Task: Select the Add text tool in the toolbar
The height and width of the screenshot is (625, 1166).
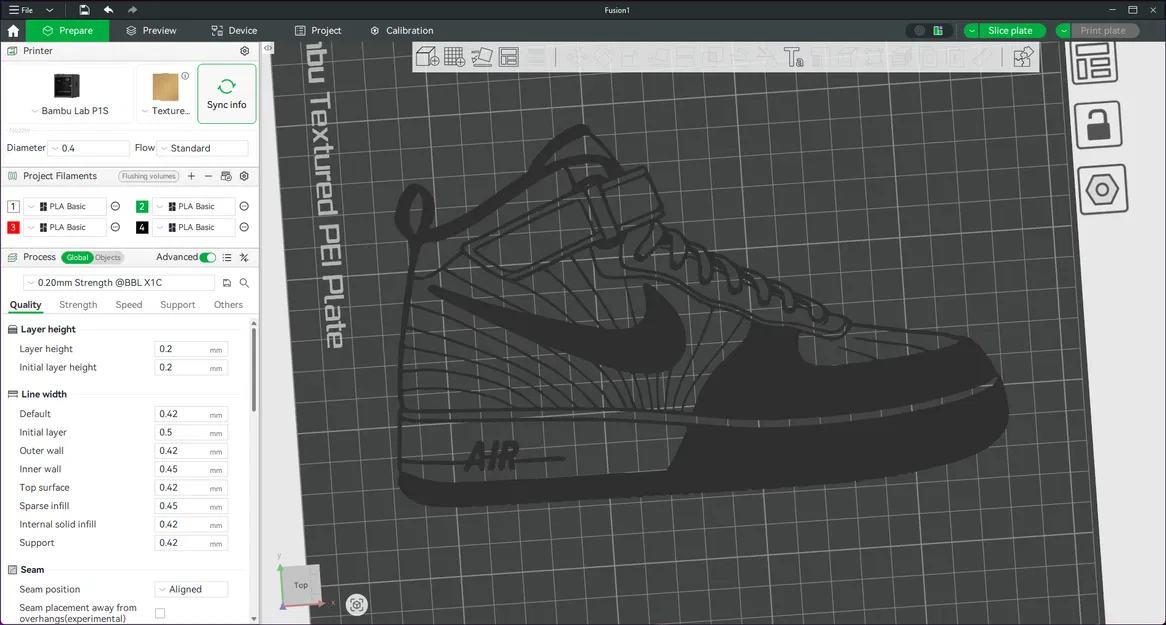Action: (x=794, y=57)
